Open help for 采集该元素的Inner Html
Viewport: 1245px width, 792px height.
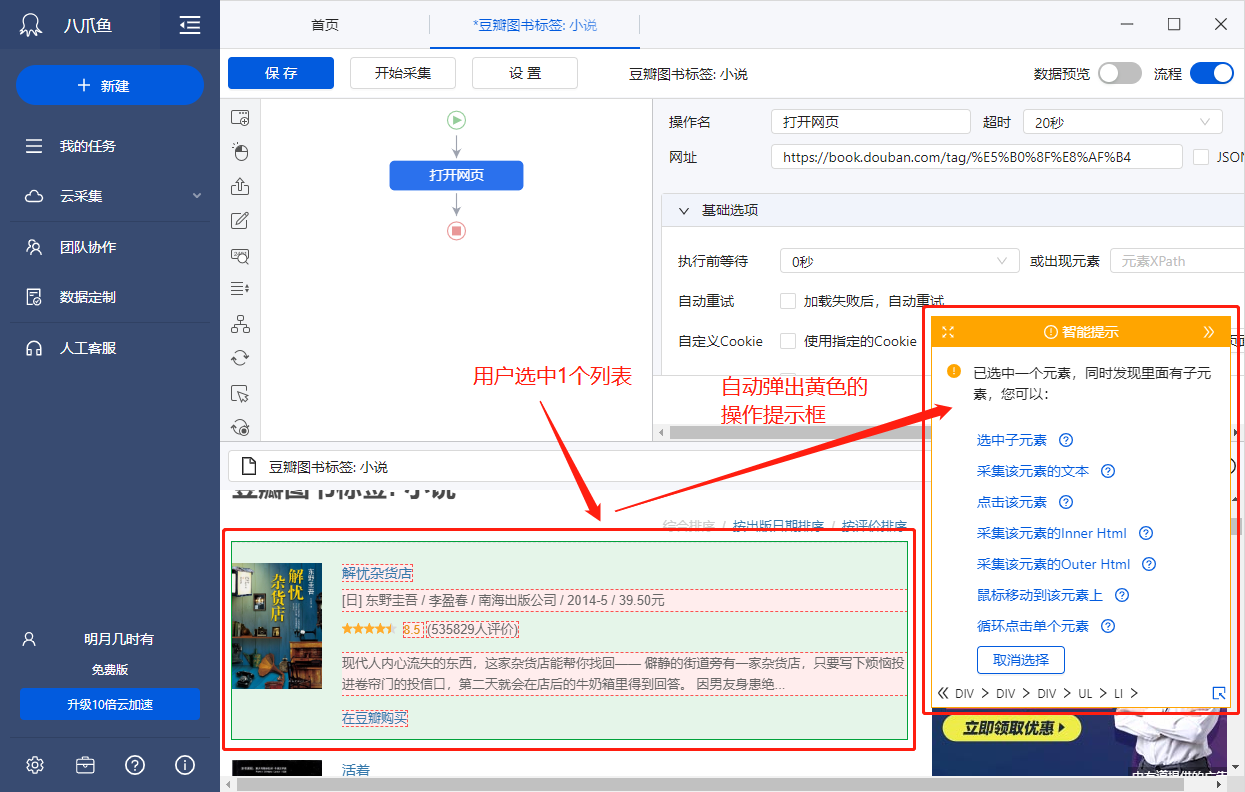pos(1146,533)
